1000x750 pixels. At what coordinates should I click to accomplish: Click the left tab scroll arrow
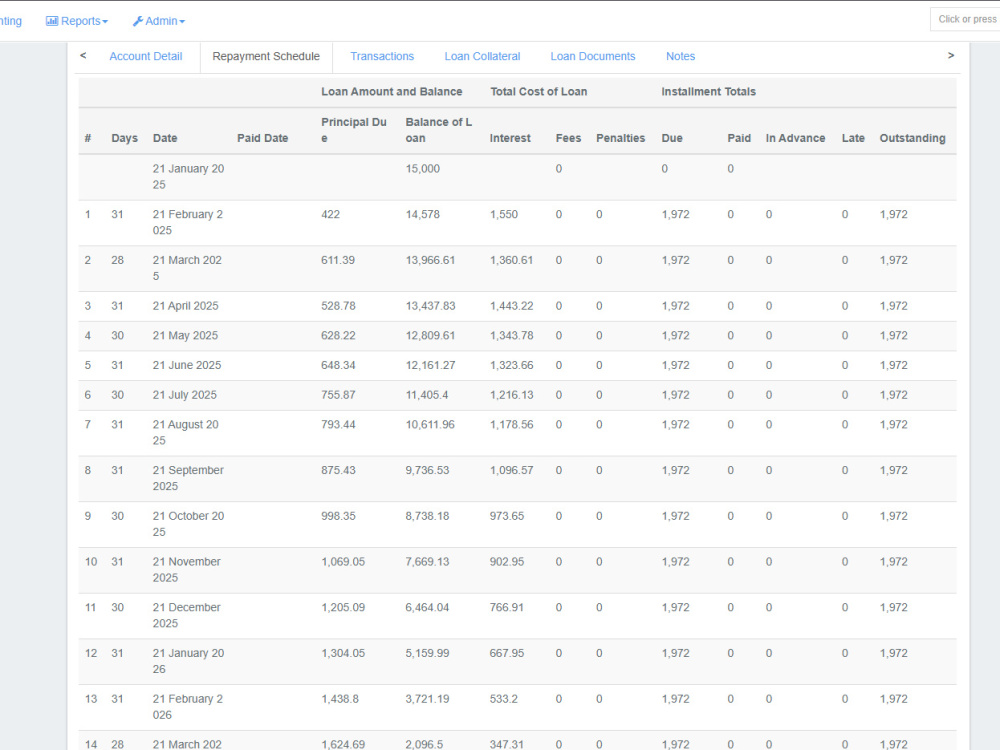click(x=83, y=55)
